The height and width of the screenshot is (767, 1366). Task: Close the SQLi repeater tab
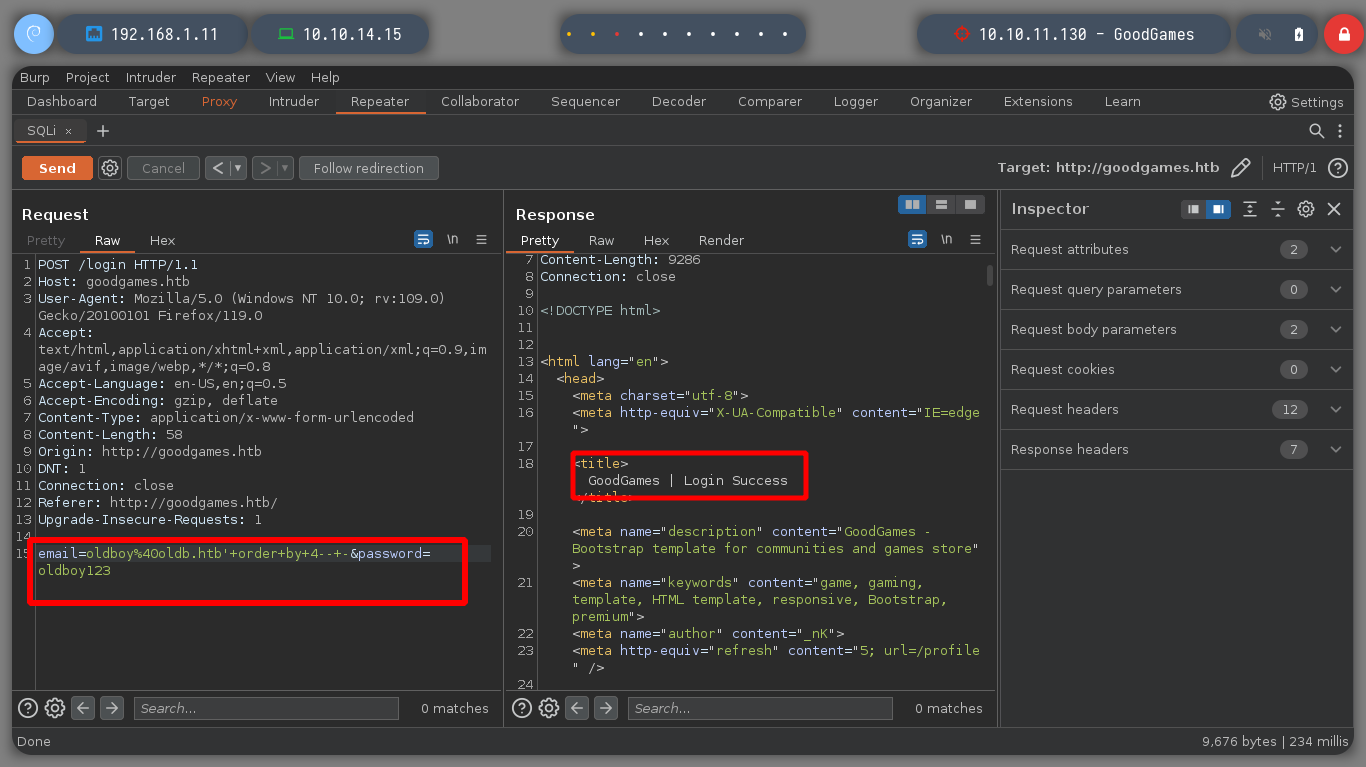(68, 131)
